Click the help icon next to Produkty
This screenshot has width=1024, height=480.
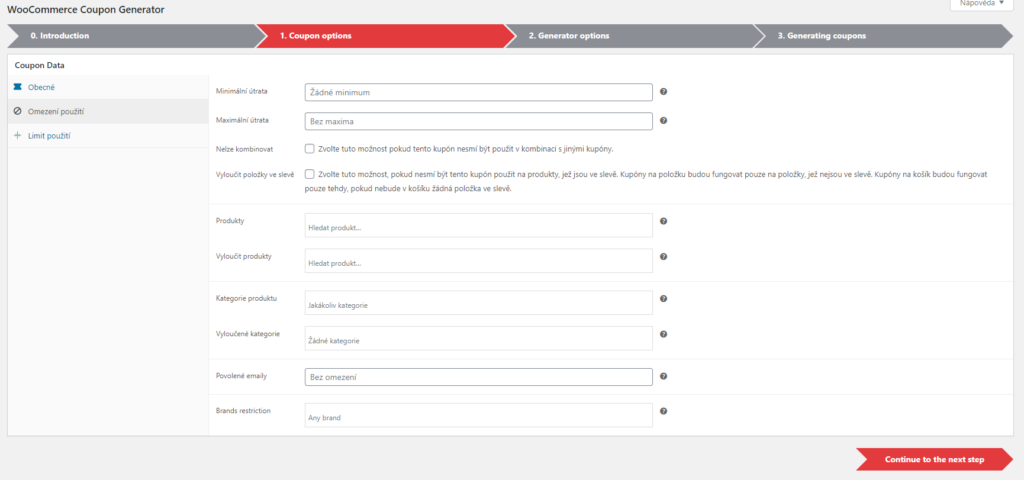[664, 221]
